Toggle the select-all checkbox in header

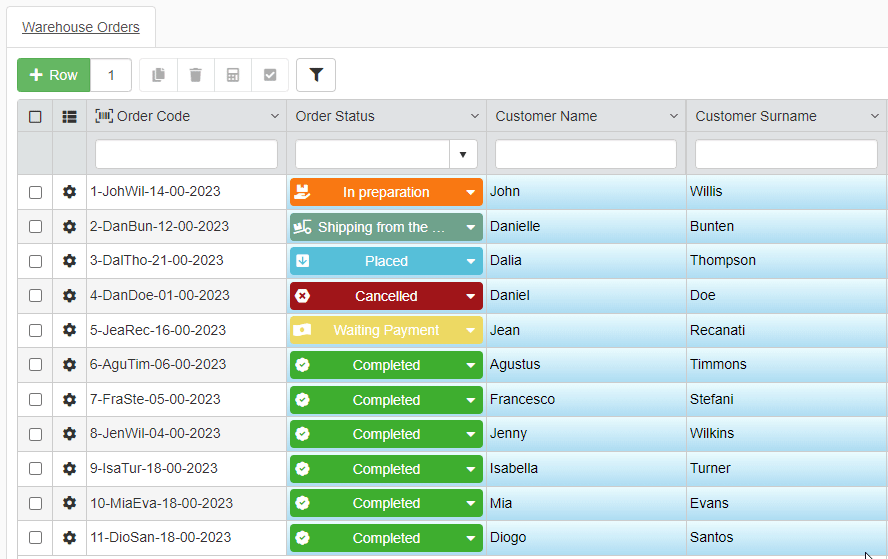[x=35, y=117]
